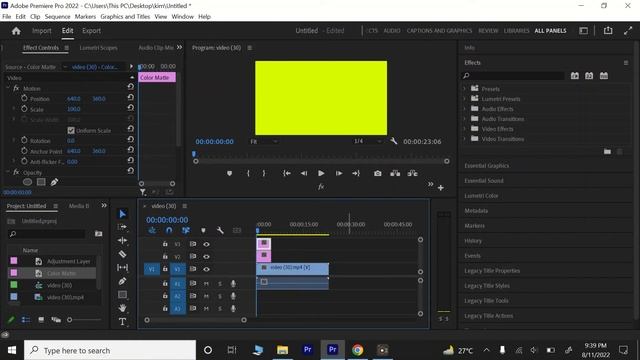This screenshot has width=640, height=360.
Task: Open the File menu
Action: [x=7, y=17]
